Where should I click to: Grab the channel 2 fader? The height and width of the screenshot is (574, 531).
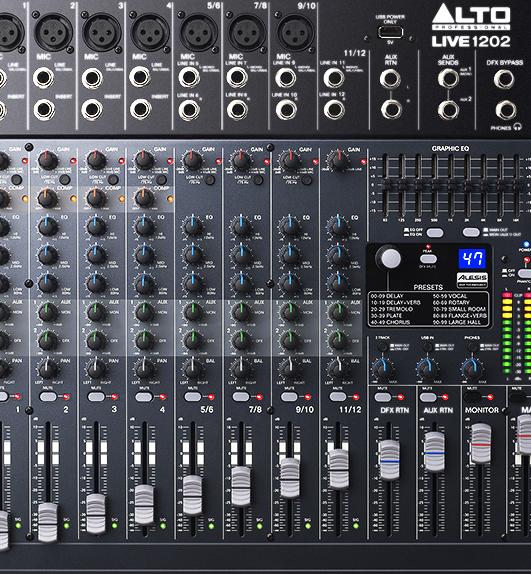[48, 522]
